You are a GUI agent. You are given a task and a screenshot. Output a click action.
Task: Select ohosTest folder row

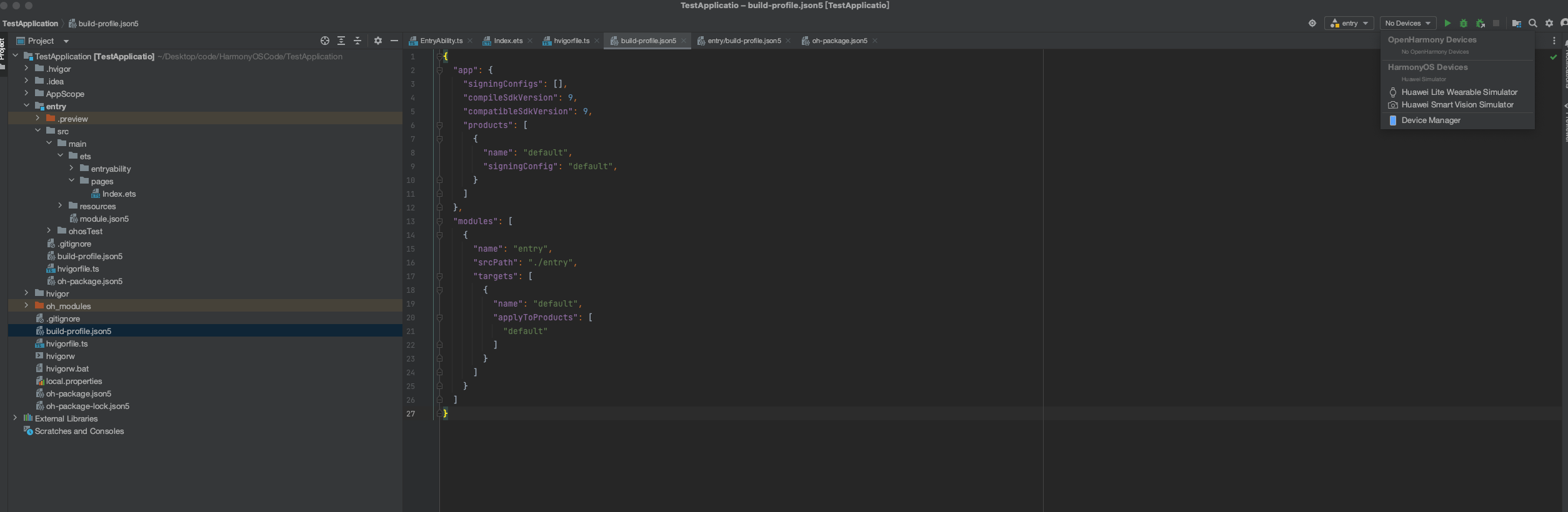point(85,231)
